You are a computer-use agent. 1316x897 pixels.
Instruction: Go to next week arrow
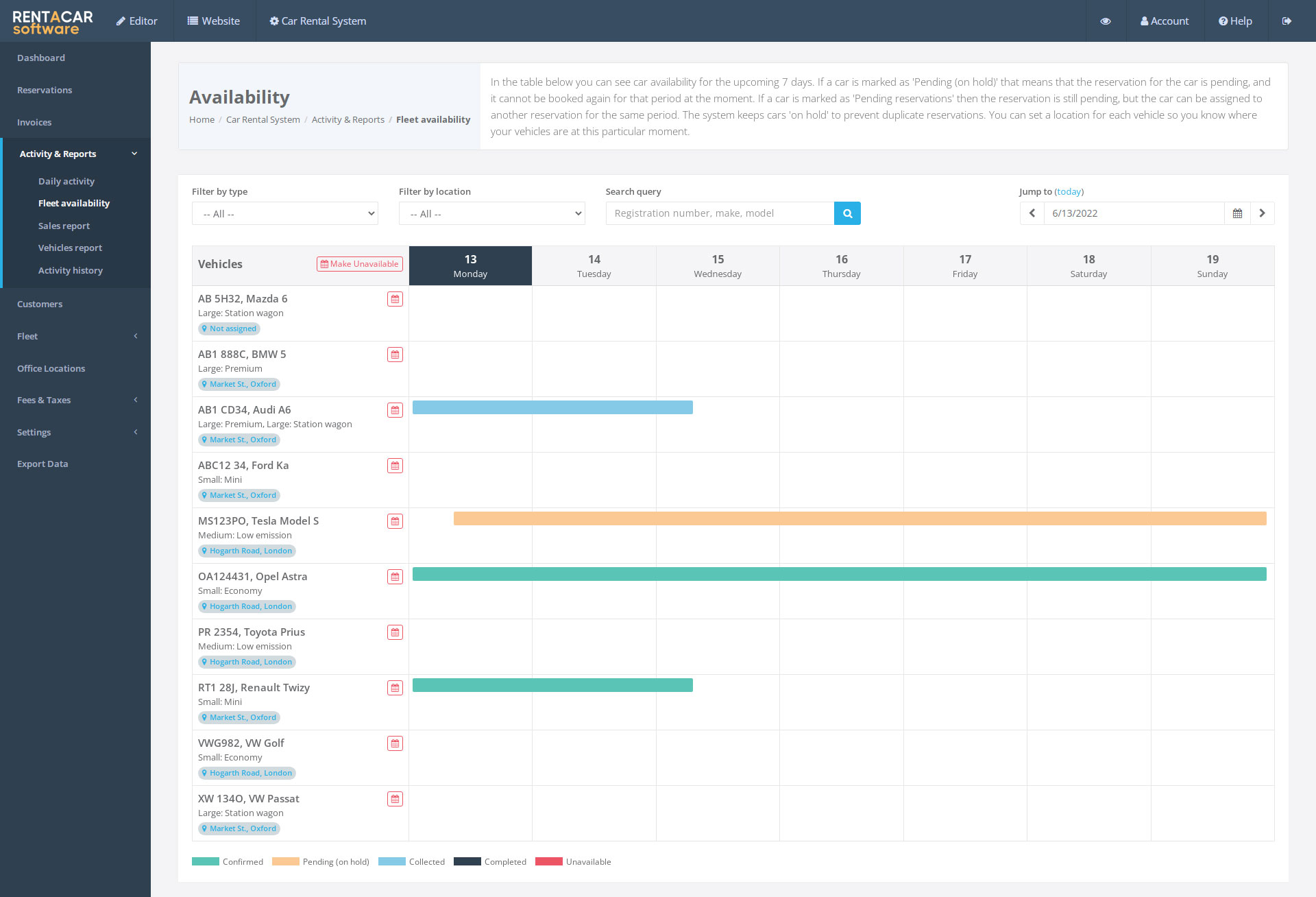(x=1262, y=213)
